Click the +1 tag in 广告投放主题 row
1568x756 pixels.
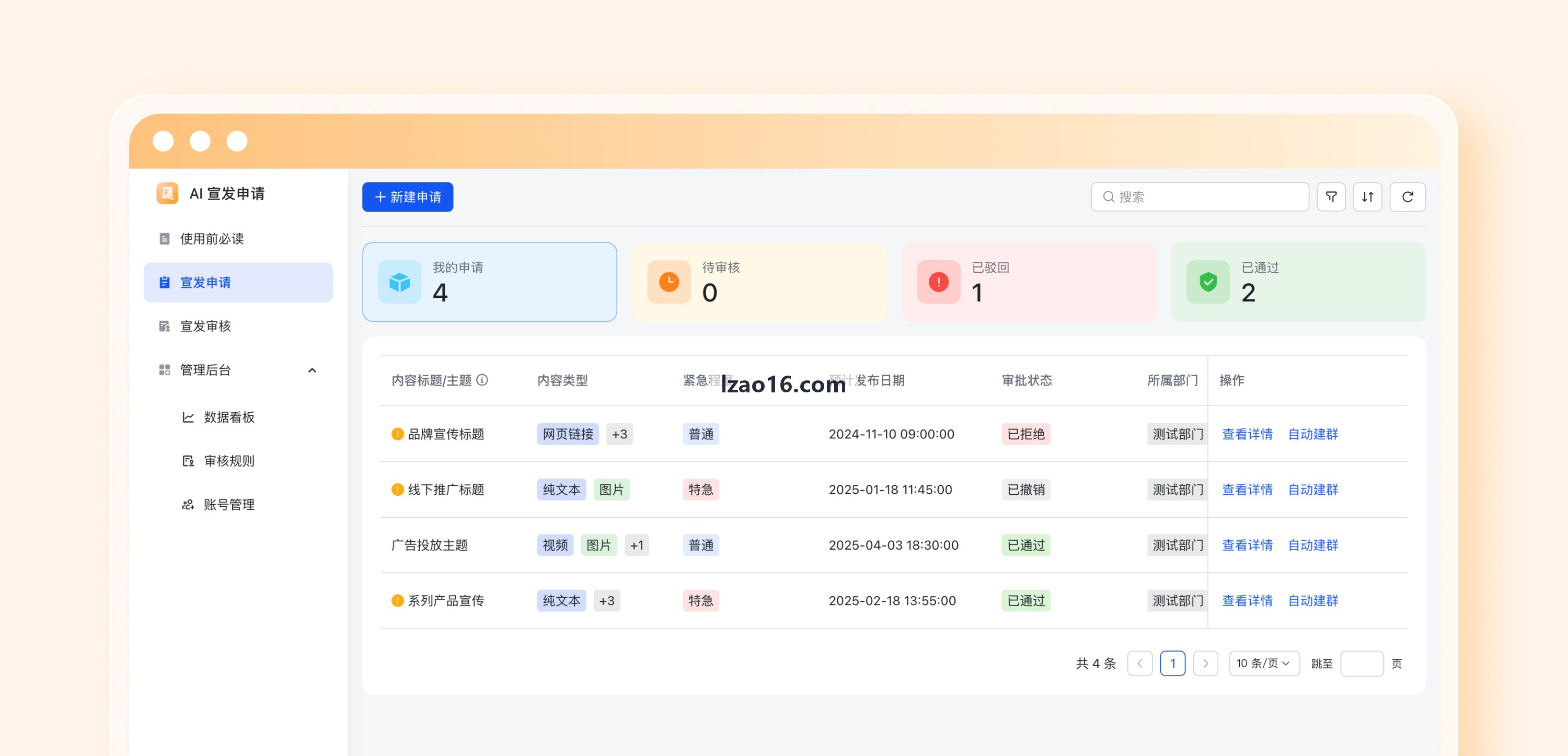[x=636, y=545]
